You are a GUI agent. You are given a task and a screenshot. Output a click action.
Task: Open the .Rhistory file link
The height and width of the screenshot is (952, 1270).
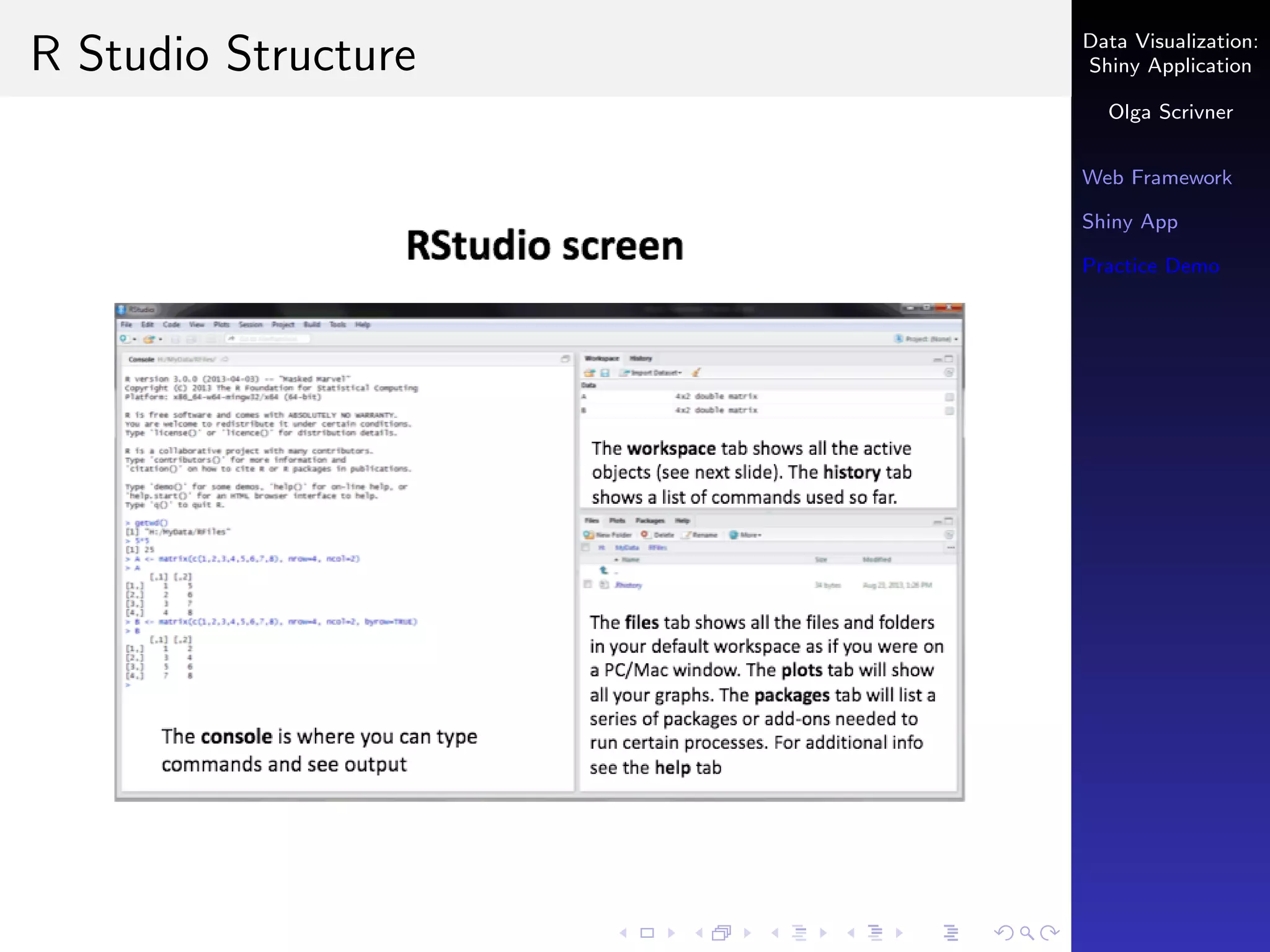pyautogui.click(x=628, y=585)
